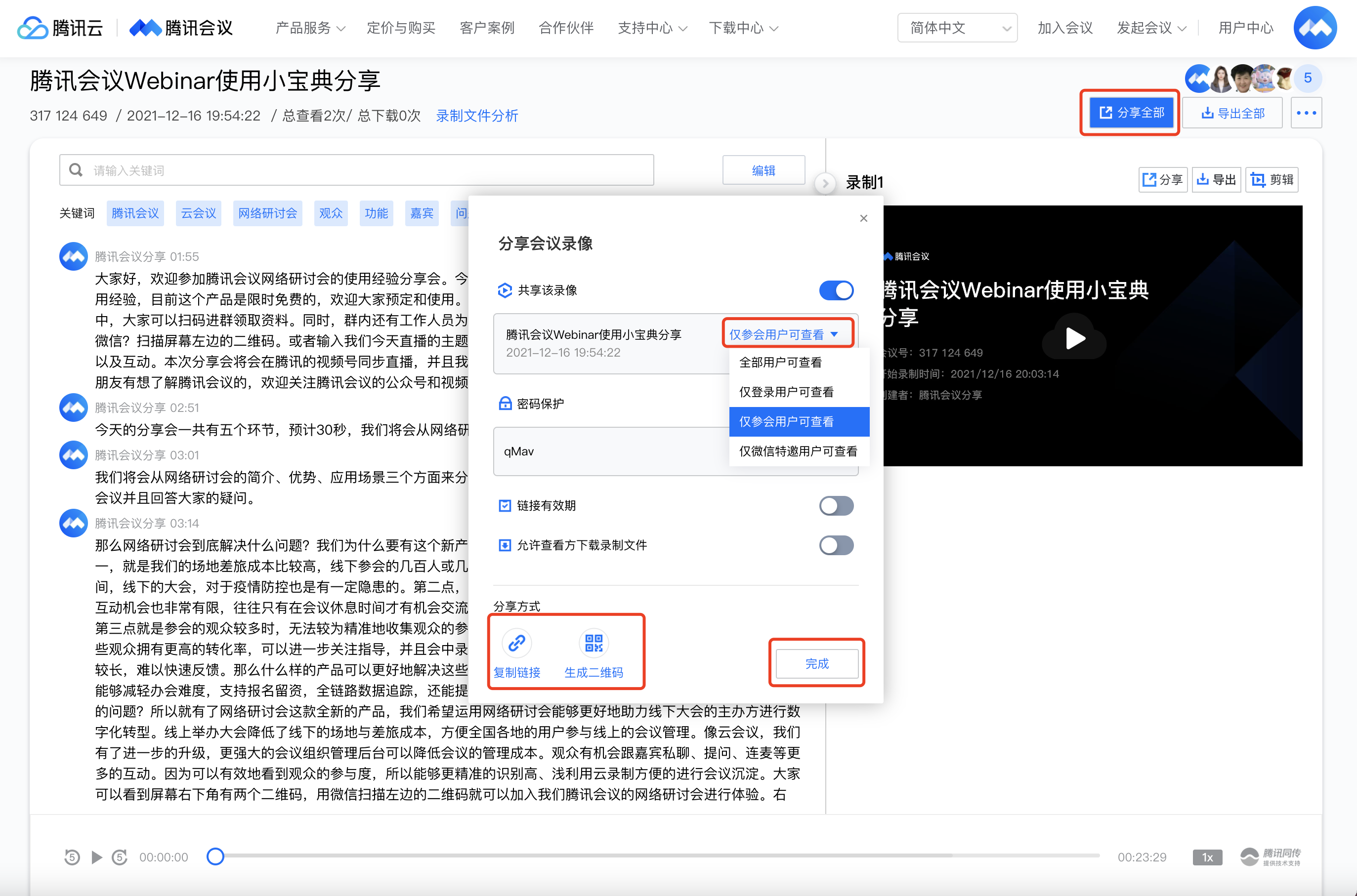This screenshot has width=1357, height=896.
Task: Click the search magnifier icon
Action: coord(76,170)
